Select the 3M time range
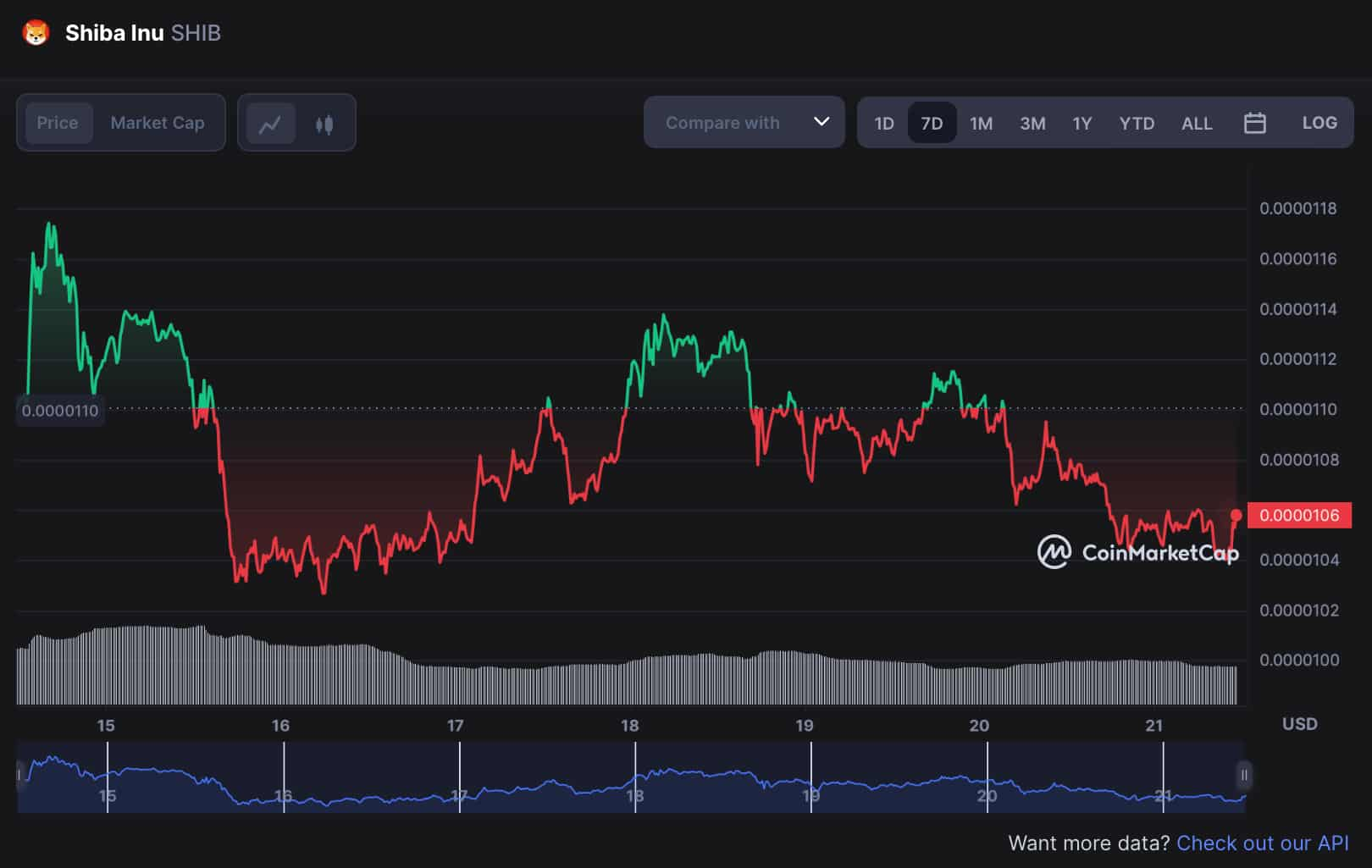The image size is (1372, 868). point(1032,124)
